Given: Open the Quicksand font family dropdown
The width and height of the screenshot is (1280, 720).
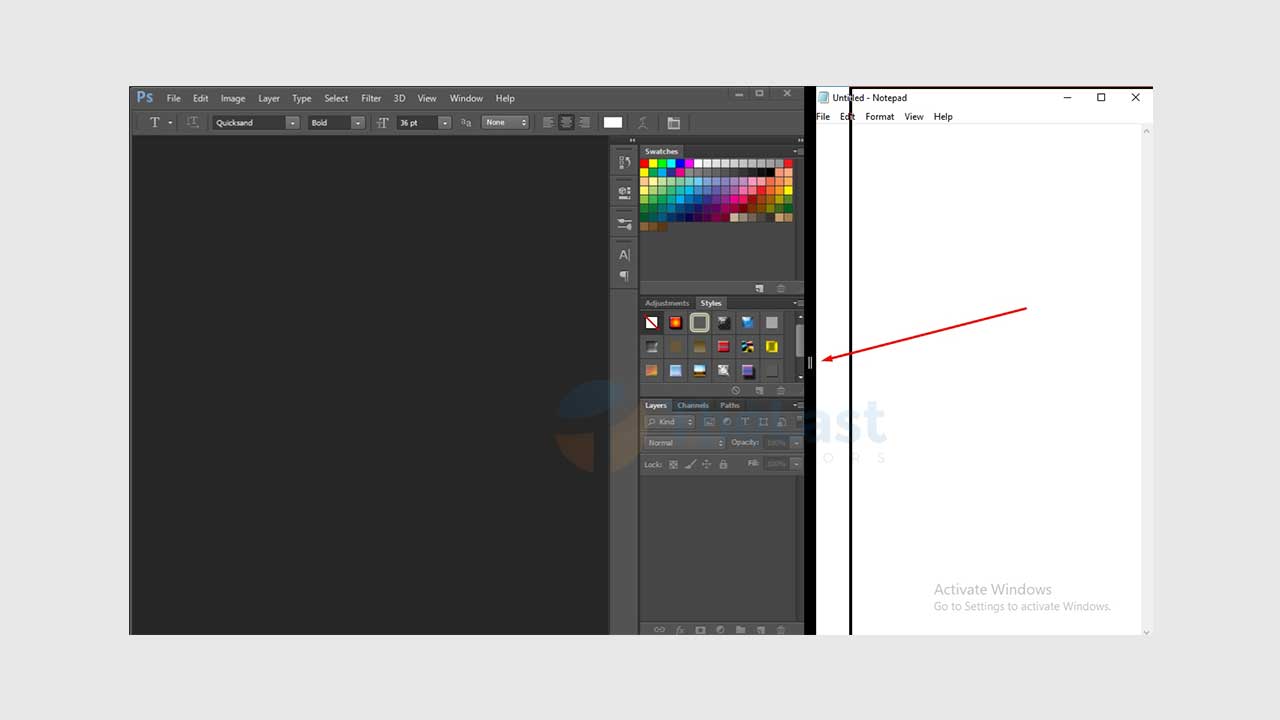Looking at the screenshot, I should (292, 123).
